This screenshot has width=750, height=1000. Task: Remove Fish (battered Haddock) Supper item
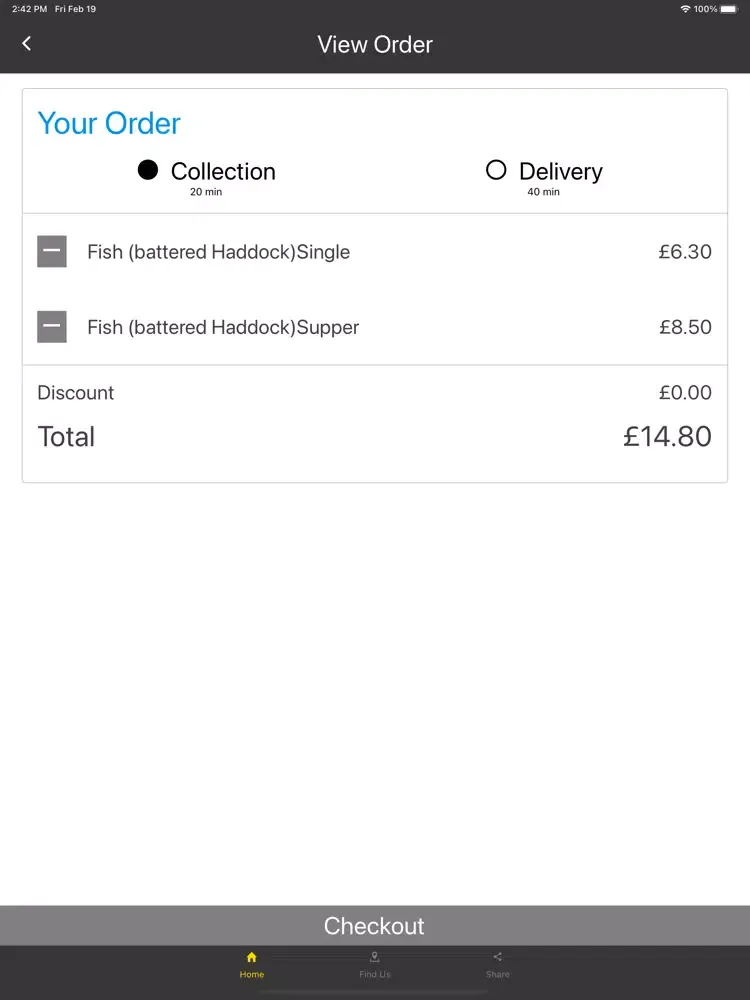tap(52, 327)
